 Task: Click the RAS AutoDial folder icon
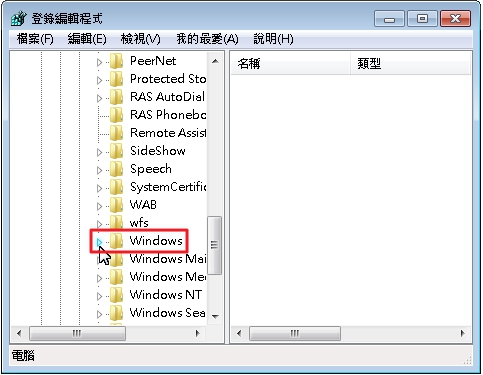(x=117, y=97)
